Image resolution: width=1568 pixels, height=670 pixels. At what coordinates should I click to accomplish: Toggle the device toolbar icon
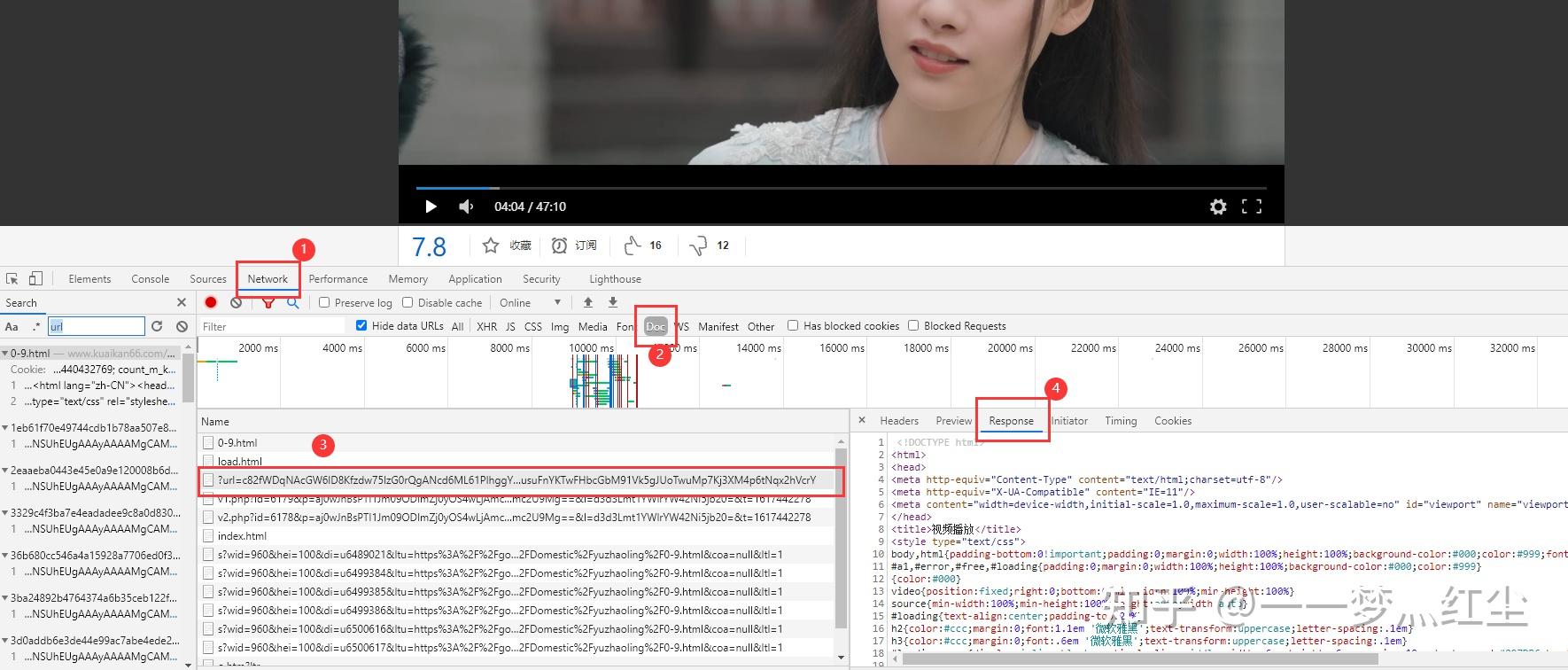35,278
